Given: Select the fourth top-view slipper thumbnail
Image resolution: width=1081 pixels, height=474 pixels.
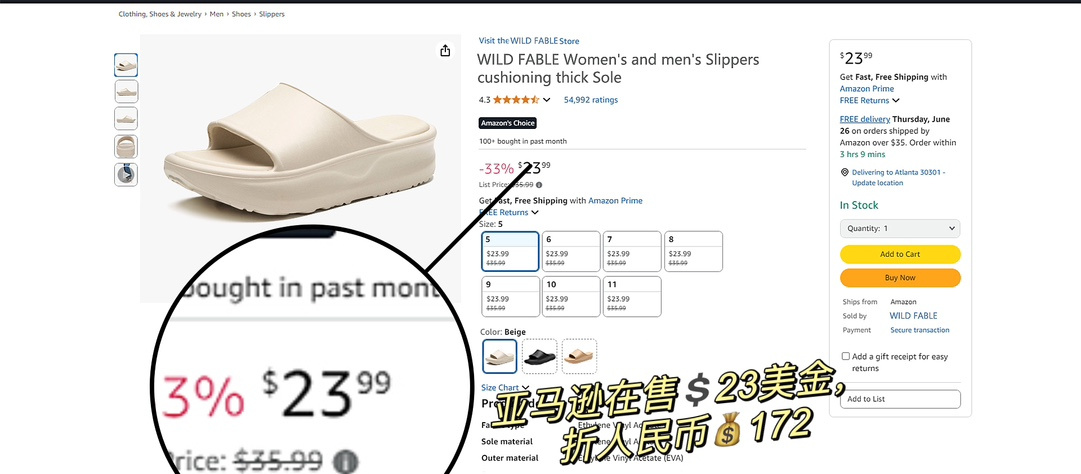Looking at the screenshot, I should [x=125, y=147].
